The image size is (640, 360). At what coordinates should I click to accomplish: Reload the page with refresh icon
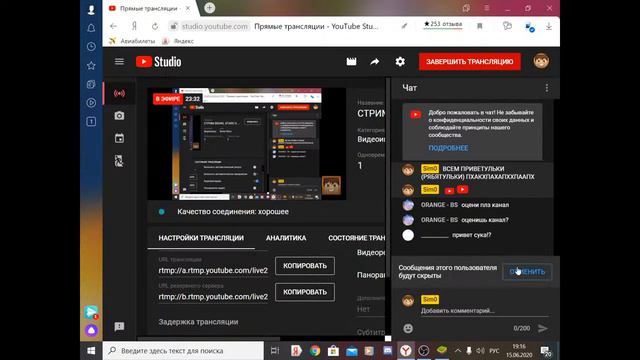(155, 26)
